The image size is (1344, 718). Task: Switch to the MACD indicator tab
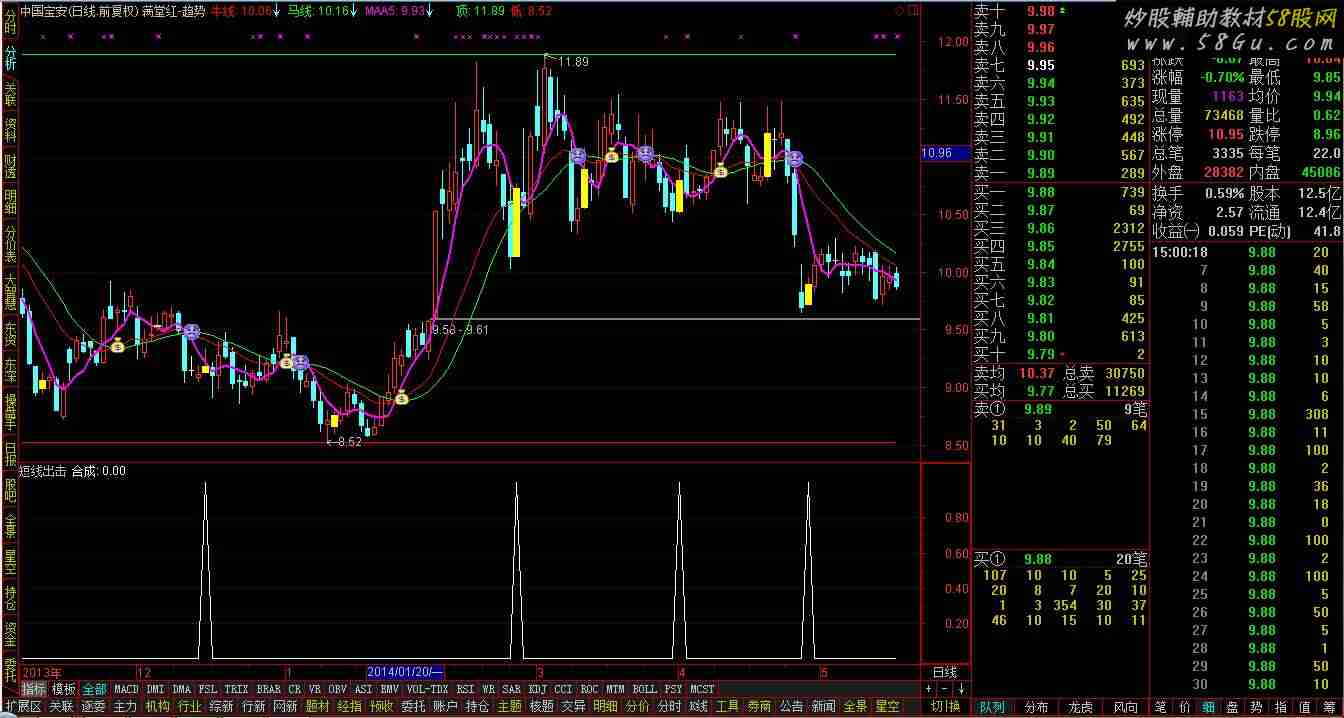pyautogui.click(x=126, y=689)
